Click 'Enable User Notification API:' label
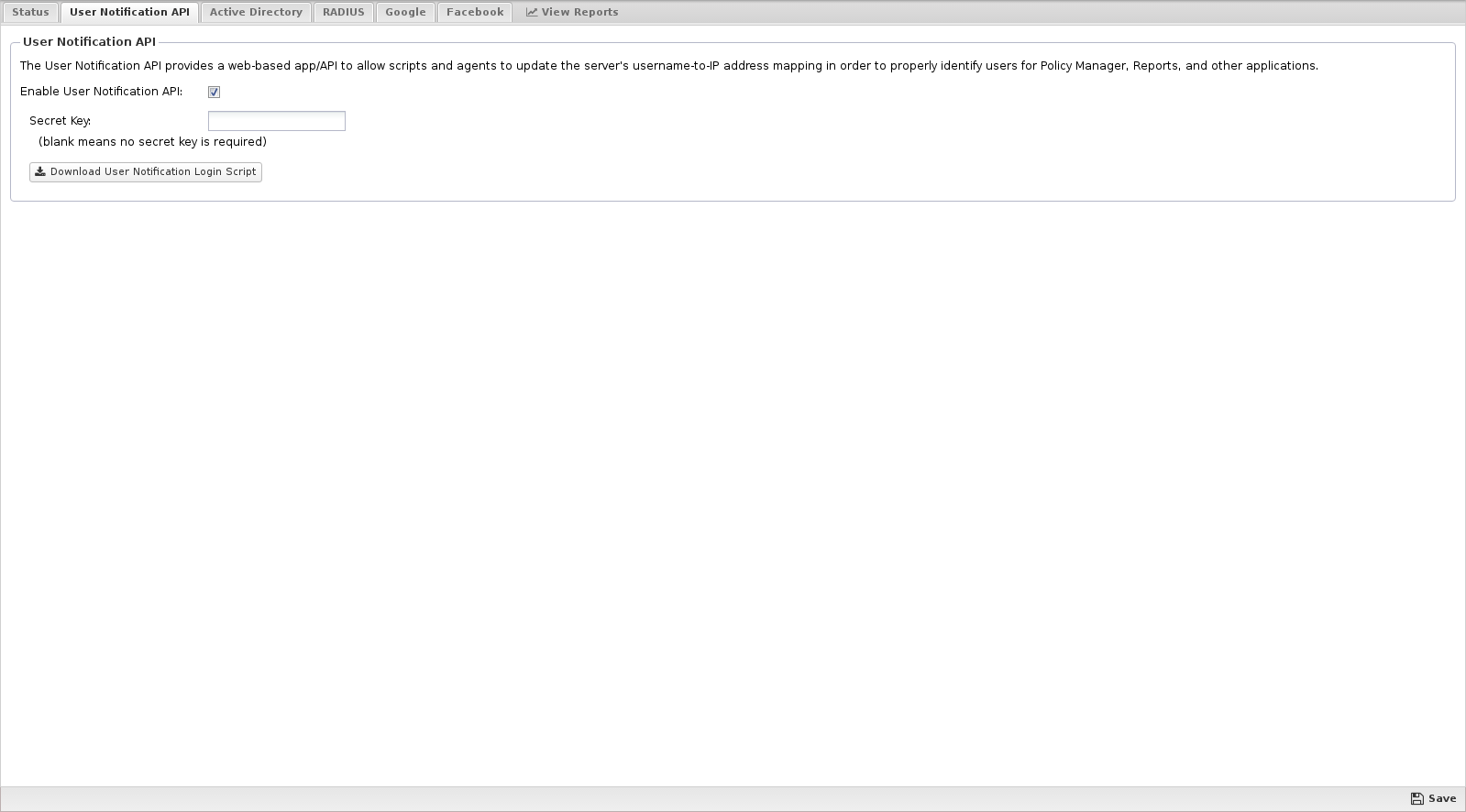Viewport: 1466px width, 812px height. pos(102,92)
